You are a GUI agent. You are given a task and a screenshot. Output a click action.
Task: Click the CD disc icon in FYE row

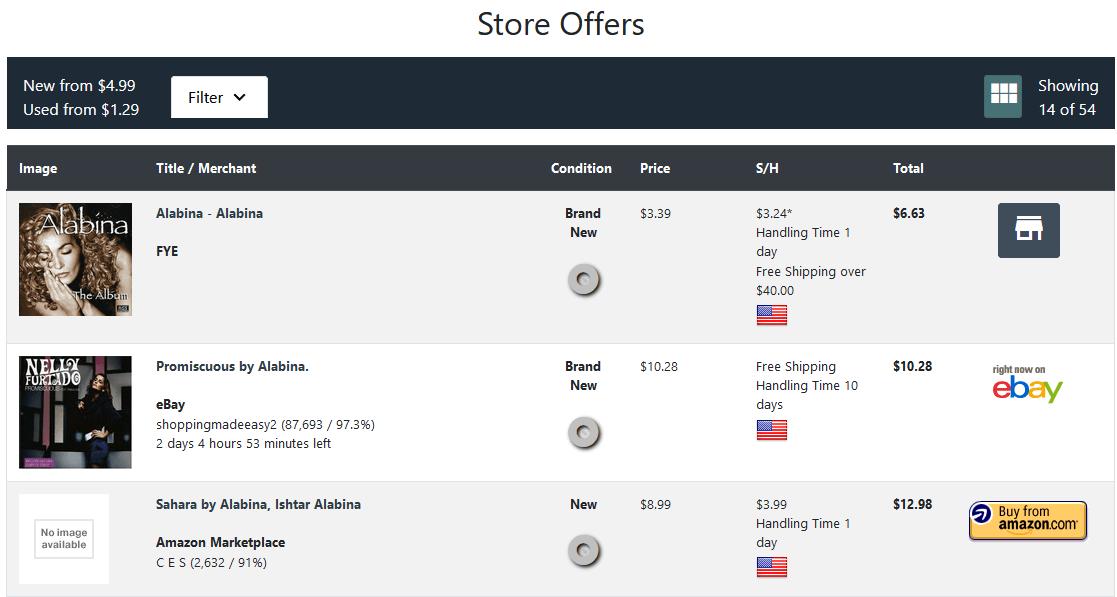[583, 281]
